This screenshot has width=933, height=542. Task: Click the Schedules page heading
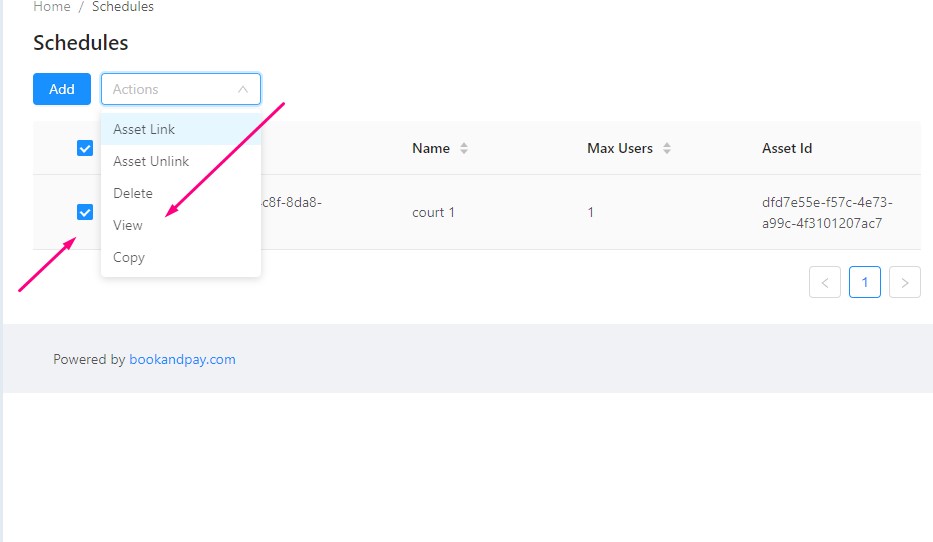[81, 43]
